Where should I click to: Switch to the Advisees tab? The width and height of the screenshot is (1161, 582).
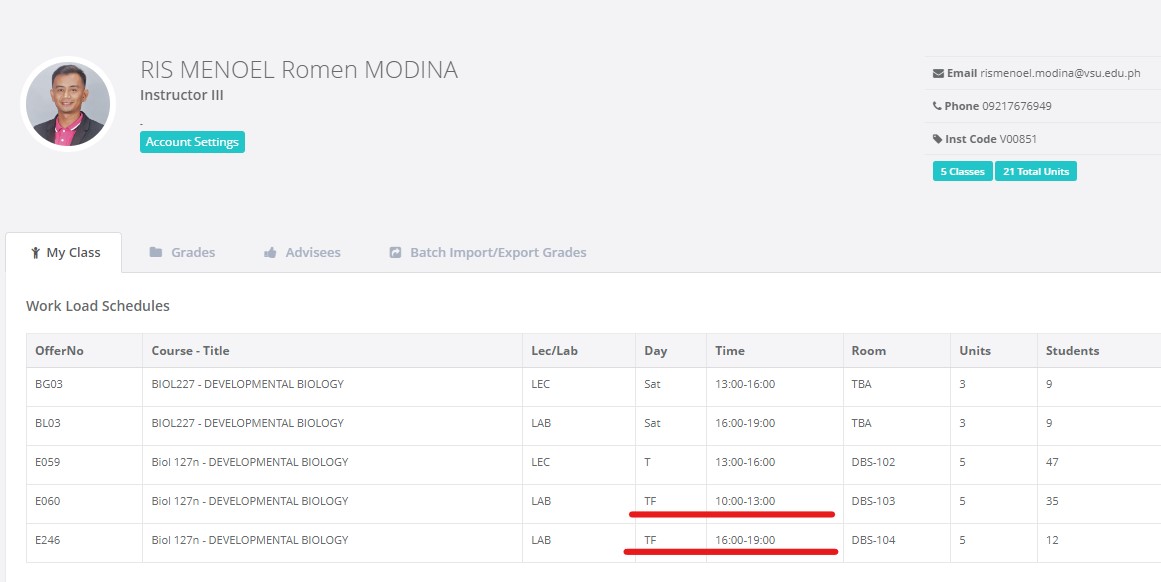point(312,253)
